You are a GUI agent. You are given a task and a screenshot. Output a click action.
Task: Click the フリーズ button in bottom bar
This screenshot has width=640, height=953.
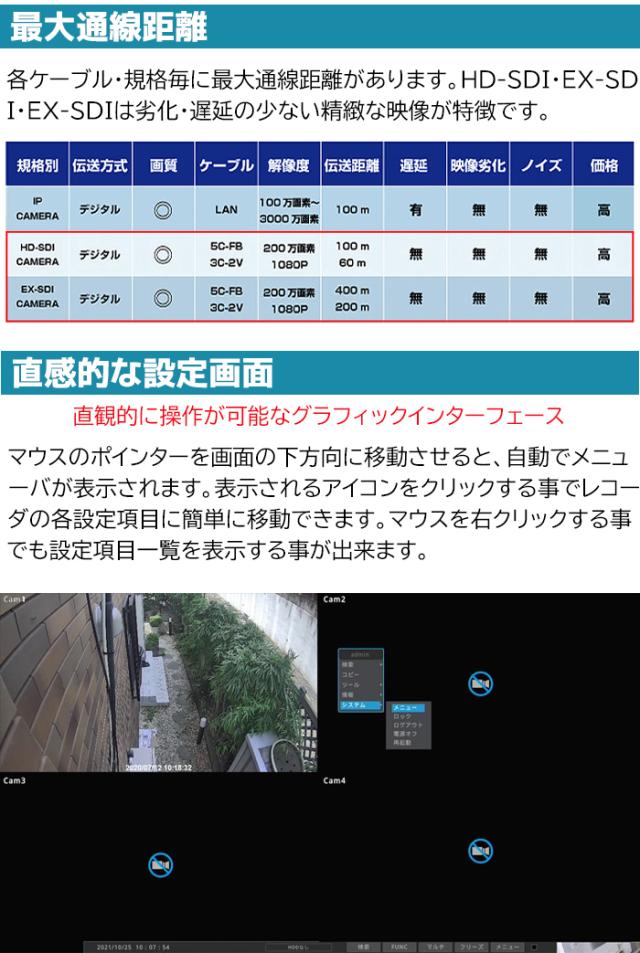(469, 945)
